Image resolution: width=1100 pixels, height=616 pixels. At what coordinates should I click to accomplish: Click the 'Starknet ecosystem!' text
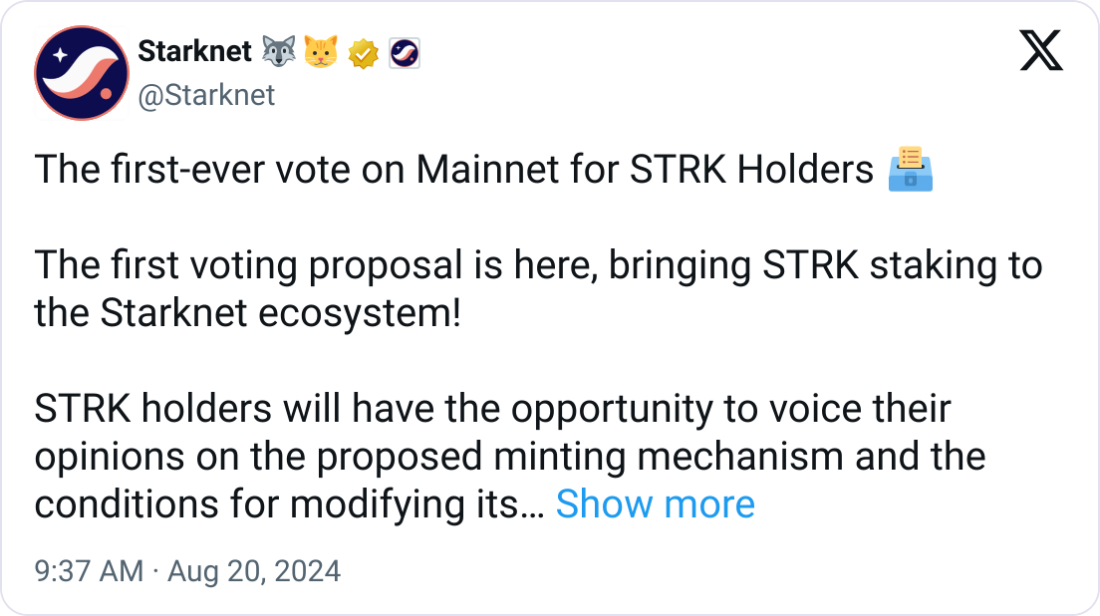[x=281, y=313]
